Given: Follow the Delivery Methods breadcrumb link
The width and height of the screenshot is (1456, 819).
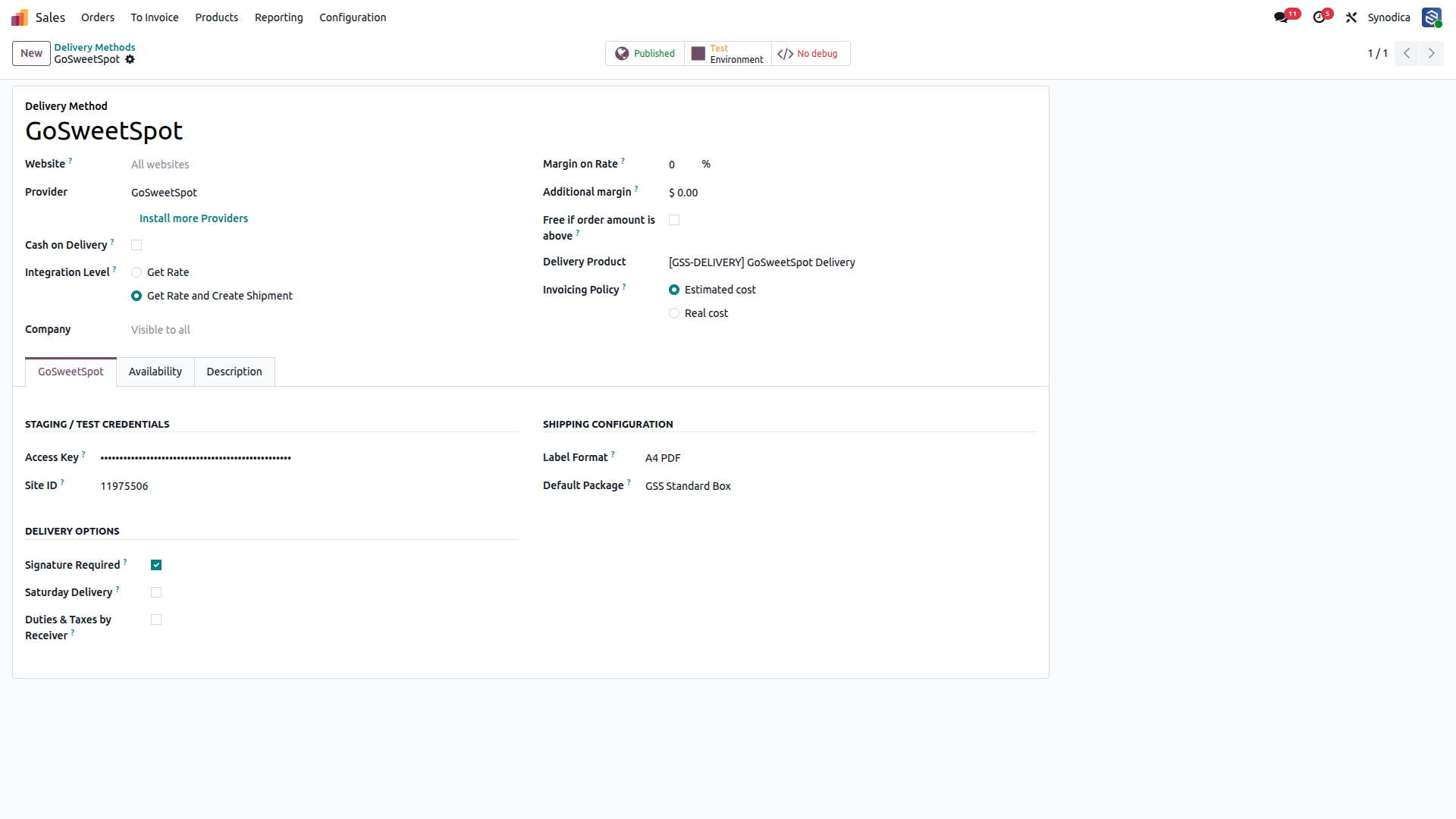Looking at the screenshot, I should coord(95,47).
